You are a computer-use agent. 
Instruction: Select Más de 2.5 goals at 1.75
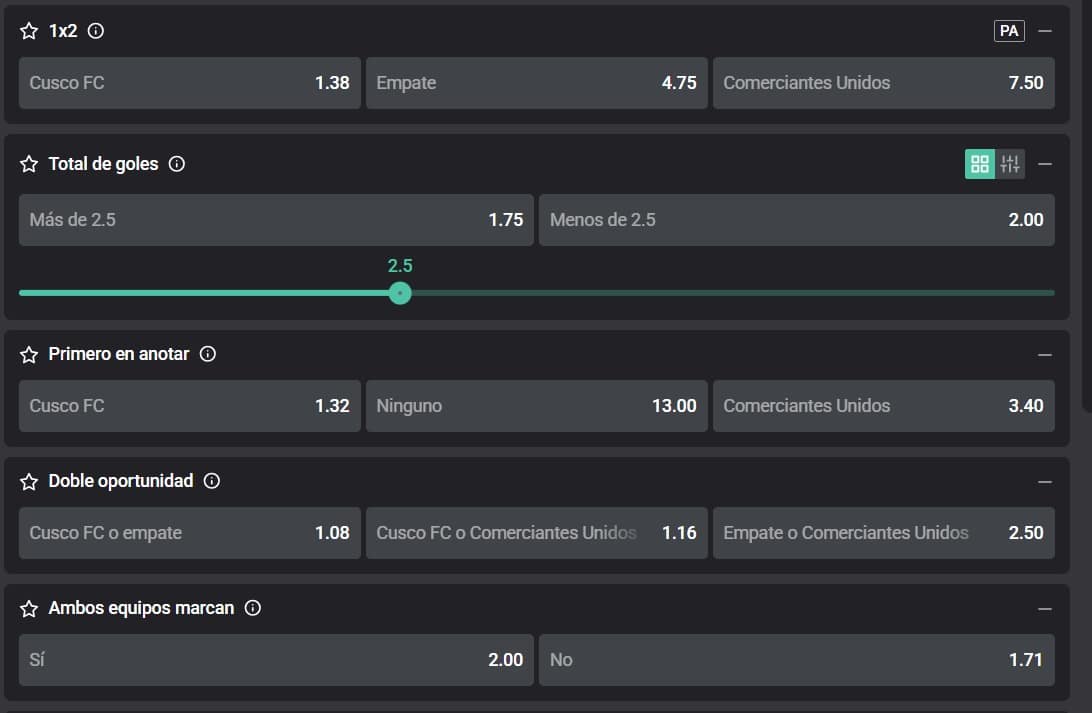(x=276, y=220)
